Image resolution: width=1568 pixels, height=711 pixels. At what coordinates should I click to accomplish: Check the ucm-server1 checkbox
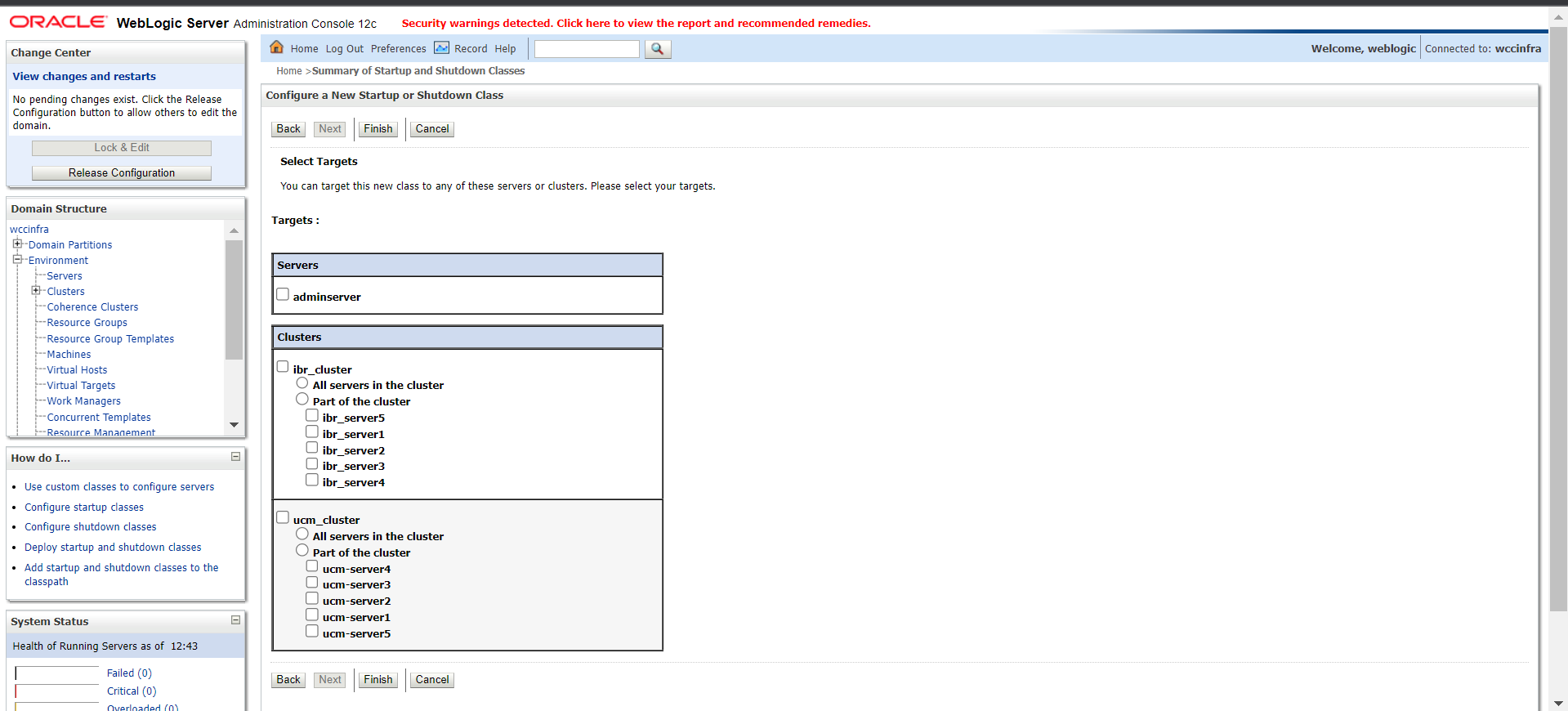pos(312,615)
